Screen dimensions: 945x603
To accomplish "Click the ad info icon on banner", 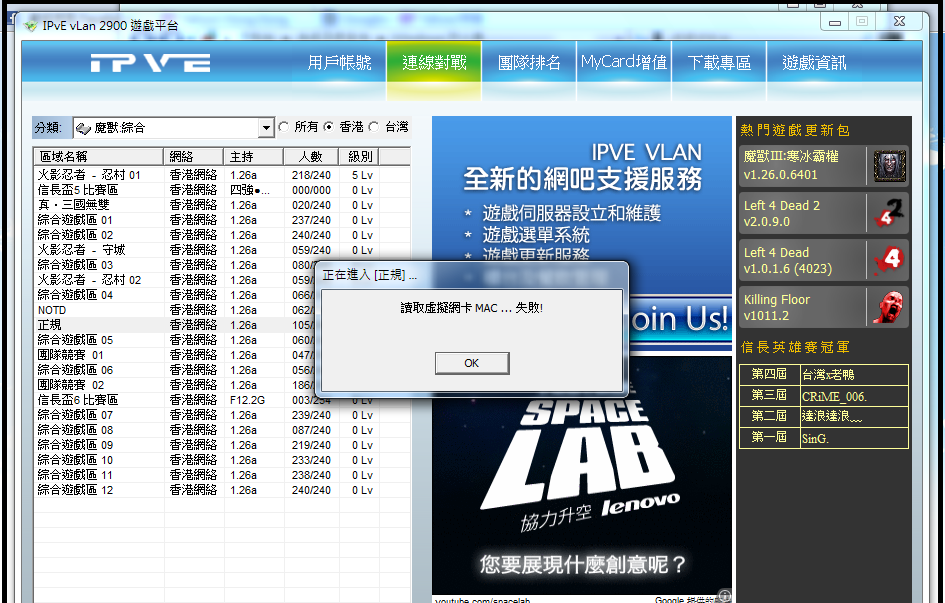I will click(x=725, y=596).
